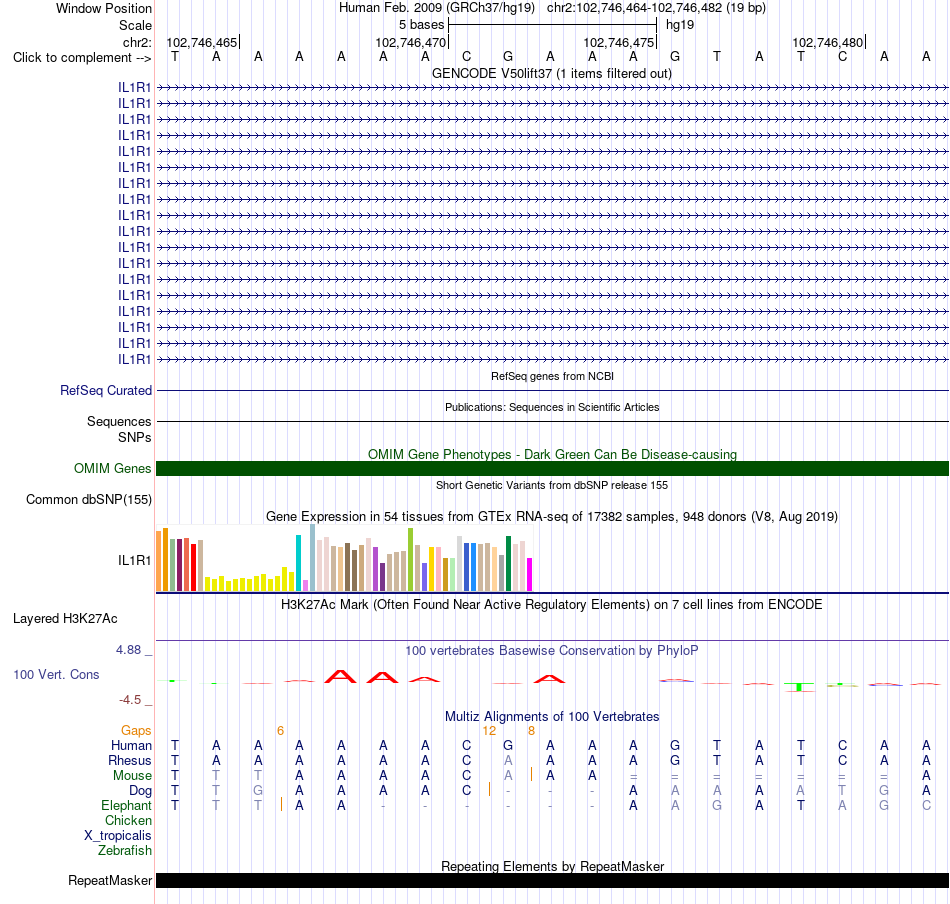Screen dimensions: 950x904
Task: Click the chr2: ruler label
Action: pos(137,42)
